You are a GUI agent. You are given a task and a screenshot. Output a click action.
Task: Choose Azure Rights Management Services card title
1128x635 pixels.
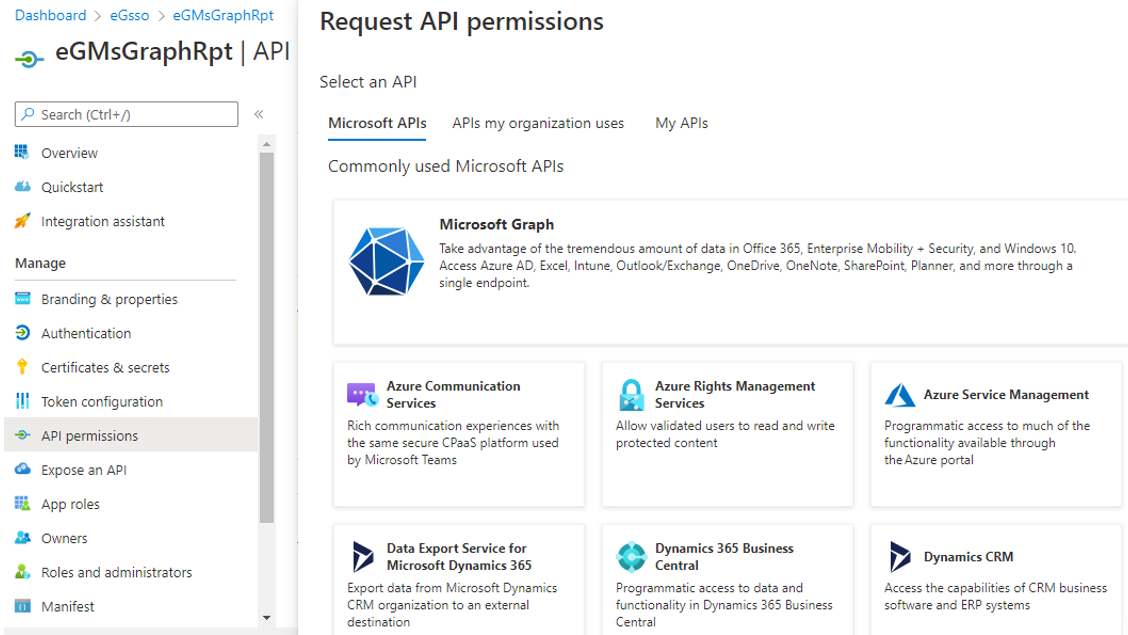734,395
